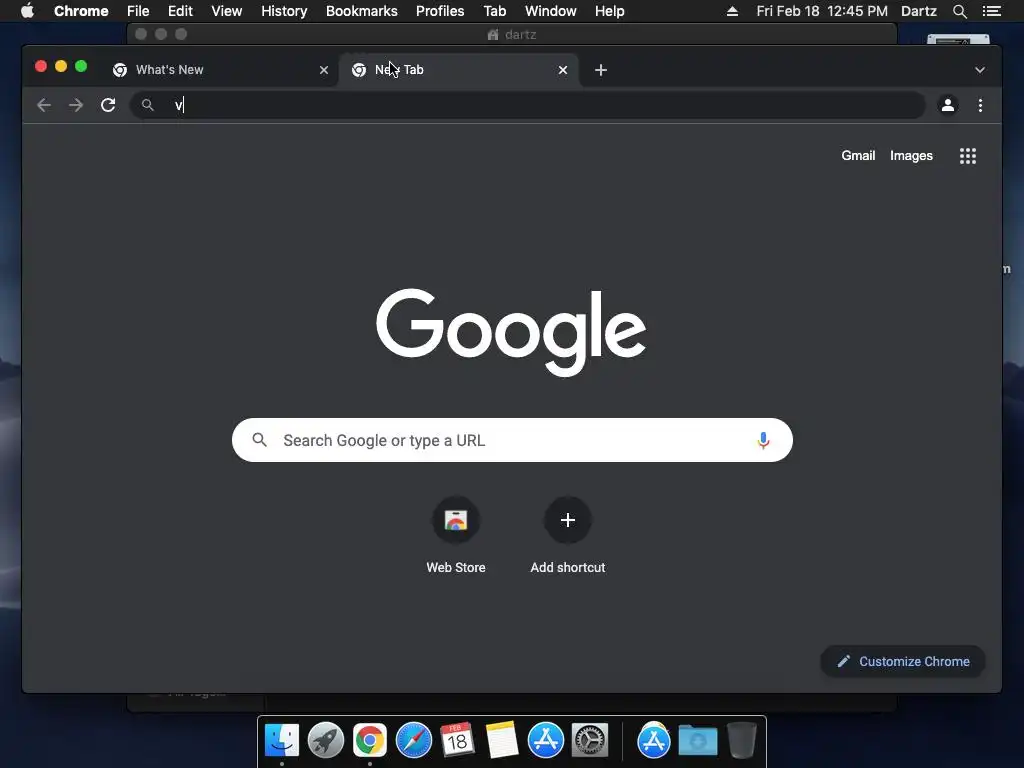Open the Bookmarks menu
The height and width of the screenshot is (768, 1024).
[x=362, y=11]
